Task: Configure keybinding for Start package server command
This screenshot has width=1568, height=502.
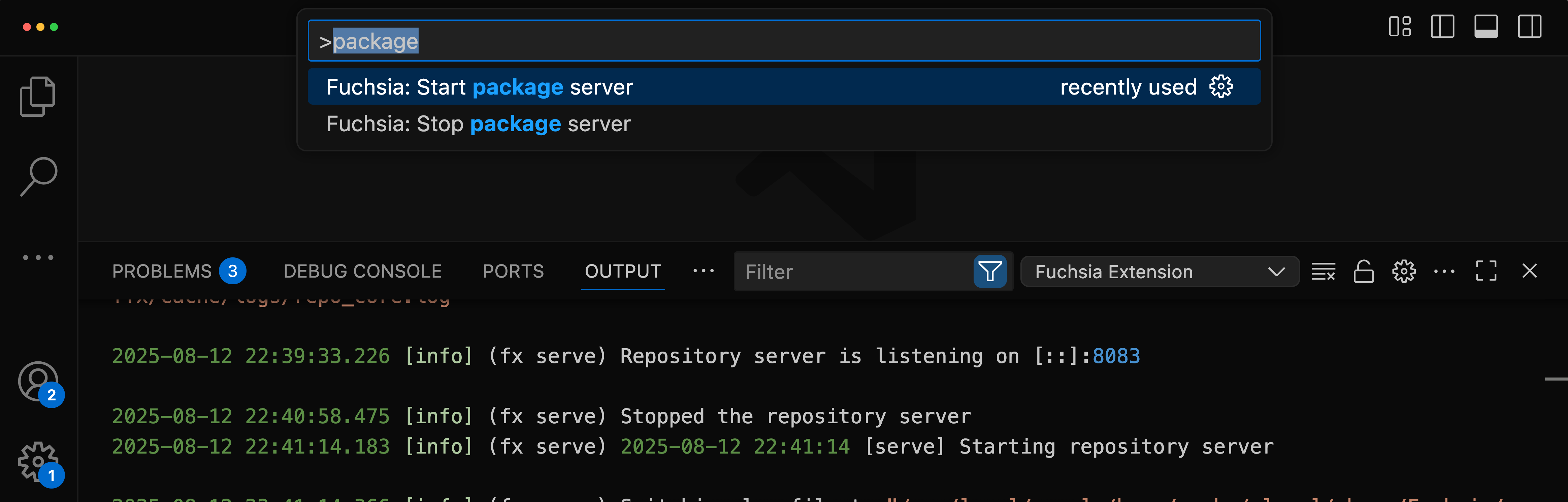Action: tap(1222, 86)
